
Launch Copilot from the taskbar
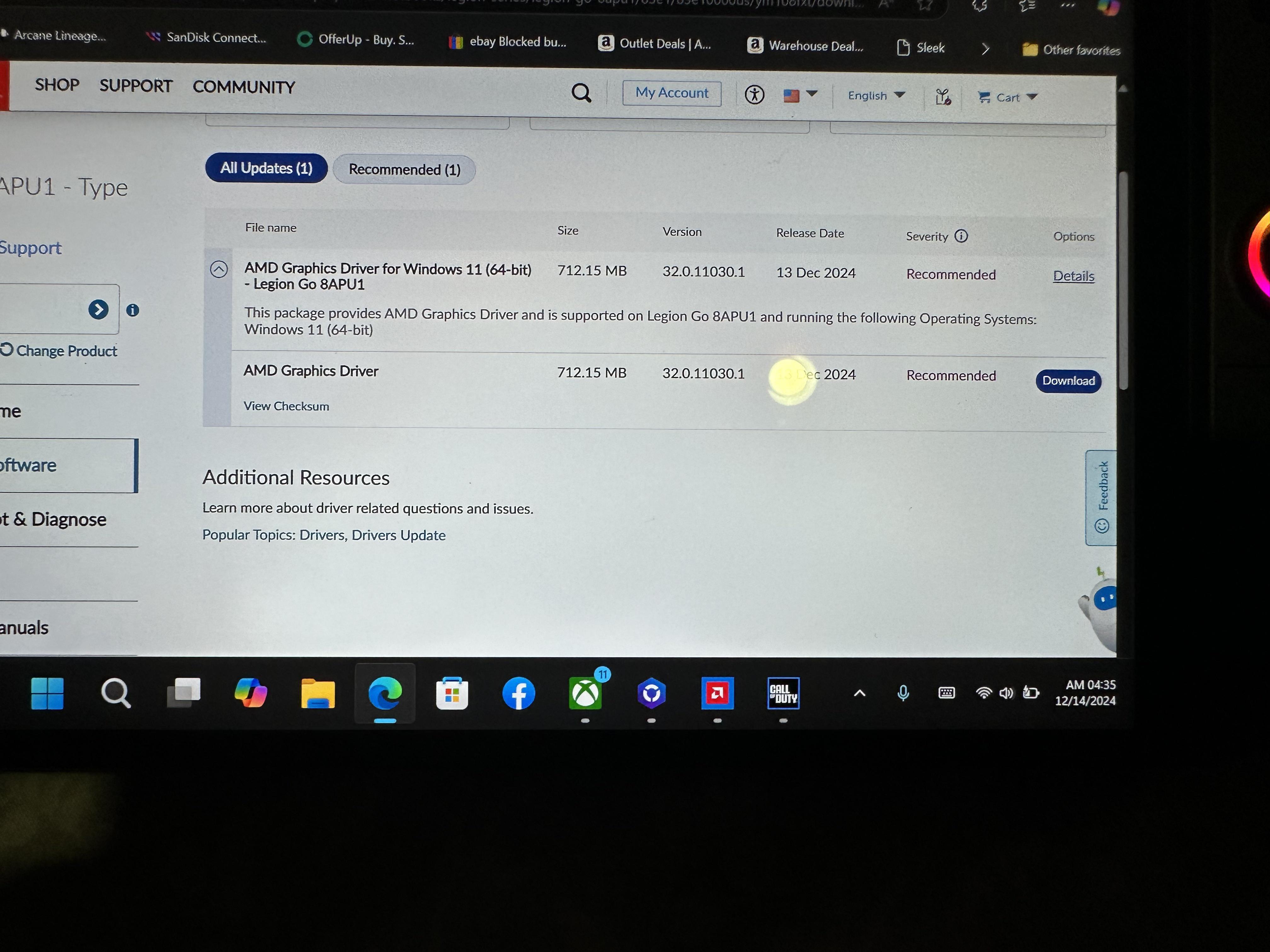250,693
